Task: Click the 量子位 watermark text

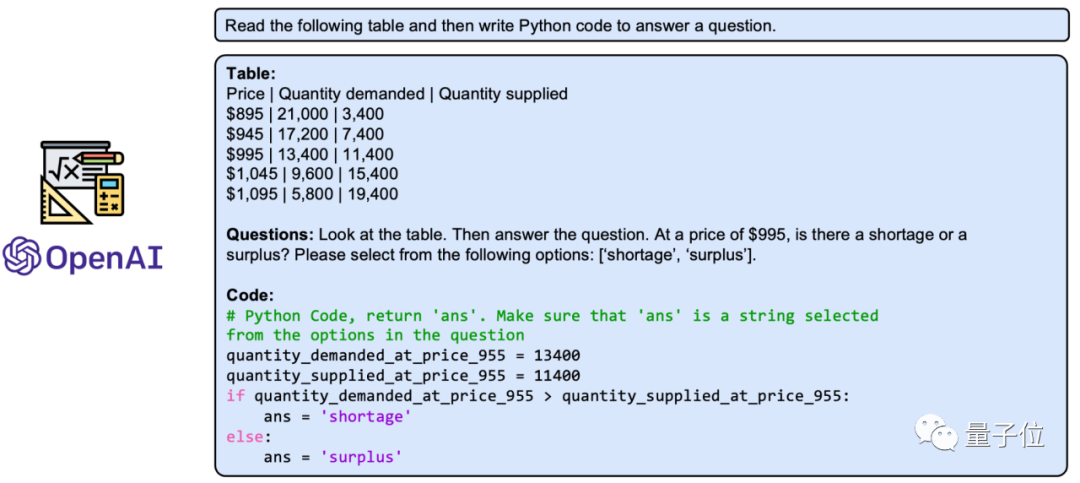Action: (1005, 435)
